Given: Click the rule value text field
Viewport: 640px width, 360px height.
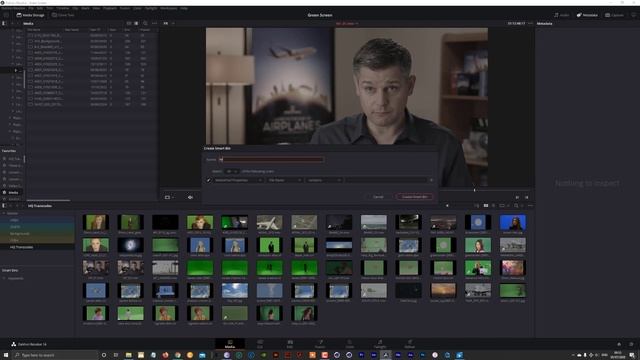Looking at the screenshot, I should 386,180.
